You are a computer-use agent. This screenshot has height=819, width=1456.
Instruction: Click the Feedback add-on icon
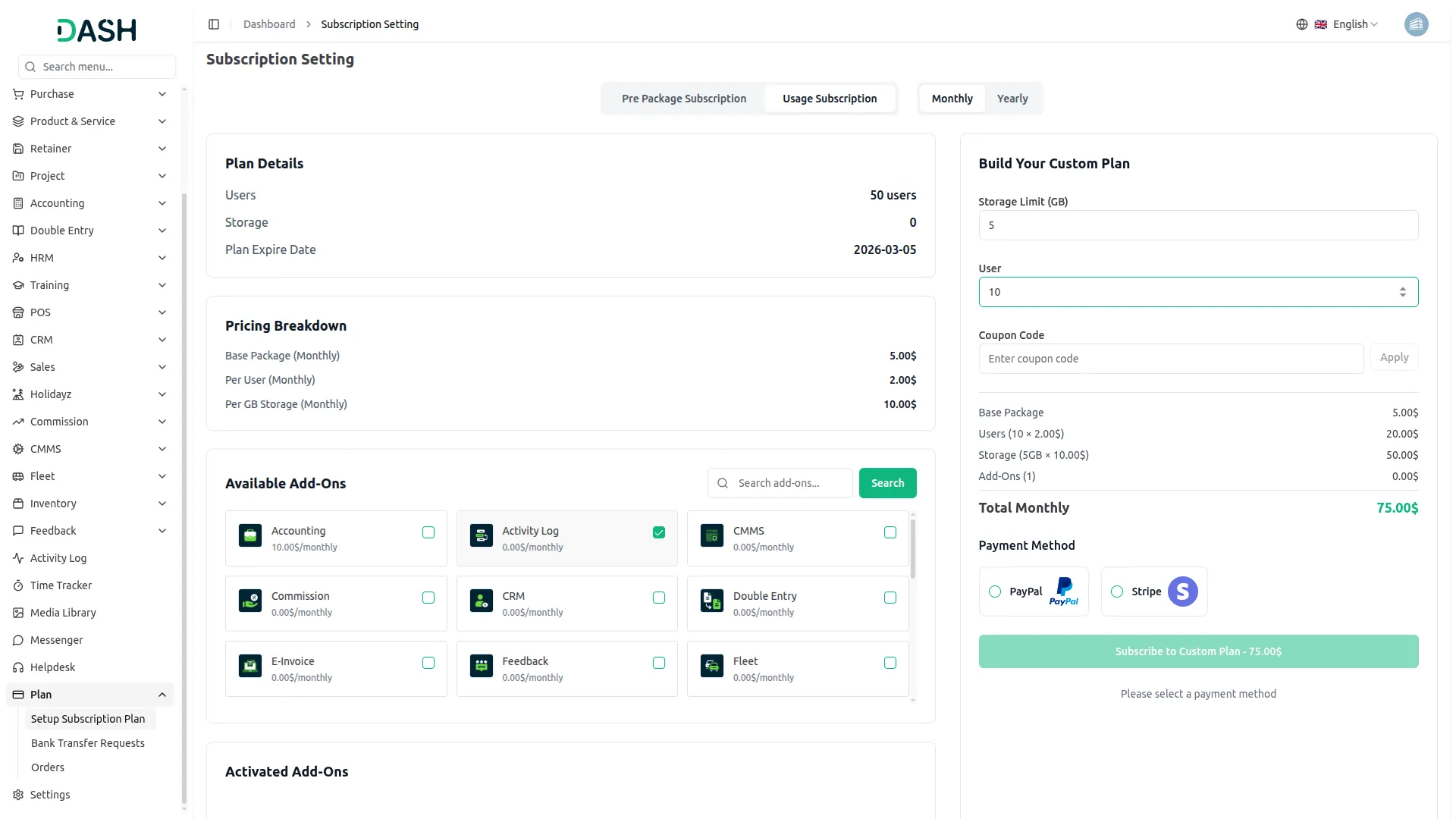(x=481, y=666)
